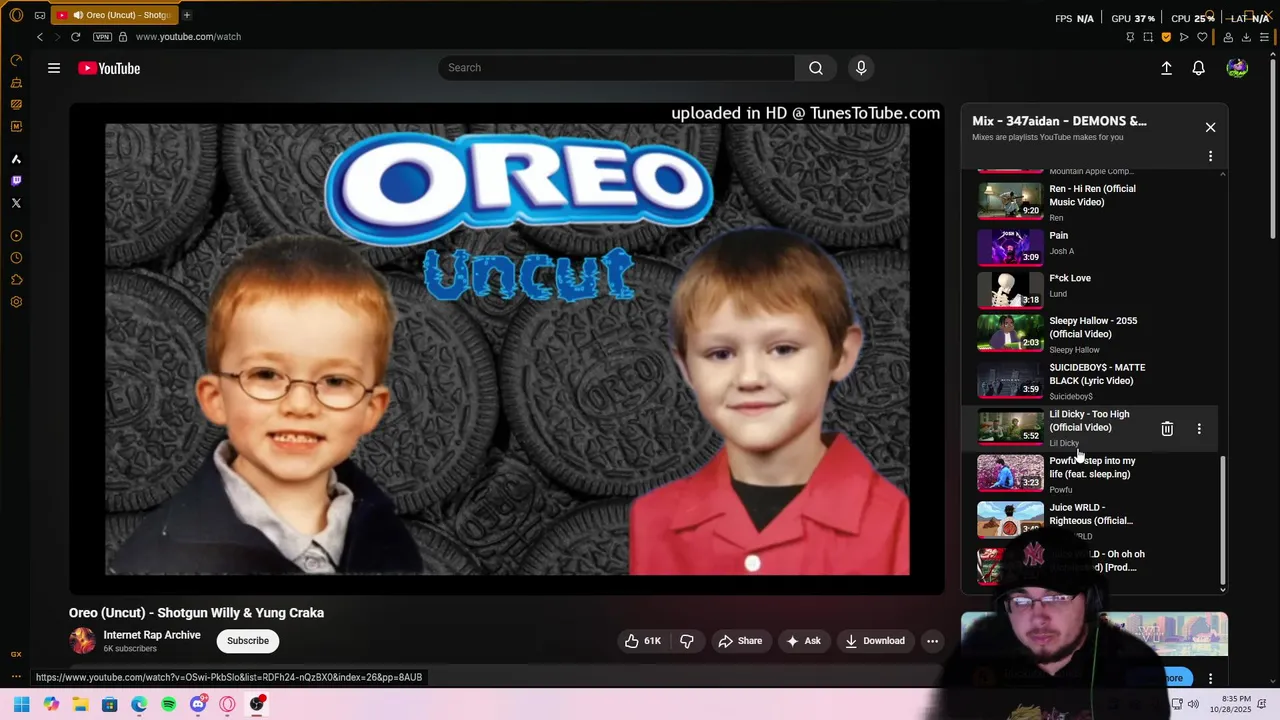The height and width of the screenshot is (720, 1280).
Task: Go to YouTube home via logo
Action: click(109, 68)
